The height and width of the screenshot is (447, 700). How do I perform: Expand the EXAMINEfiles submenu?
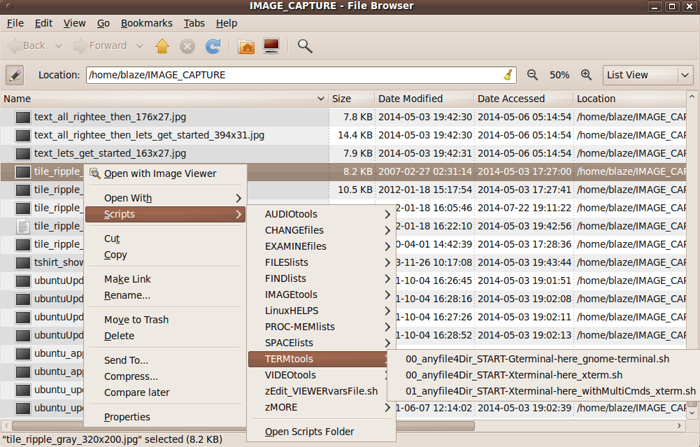click(321, 246)
